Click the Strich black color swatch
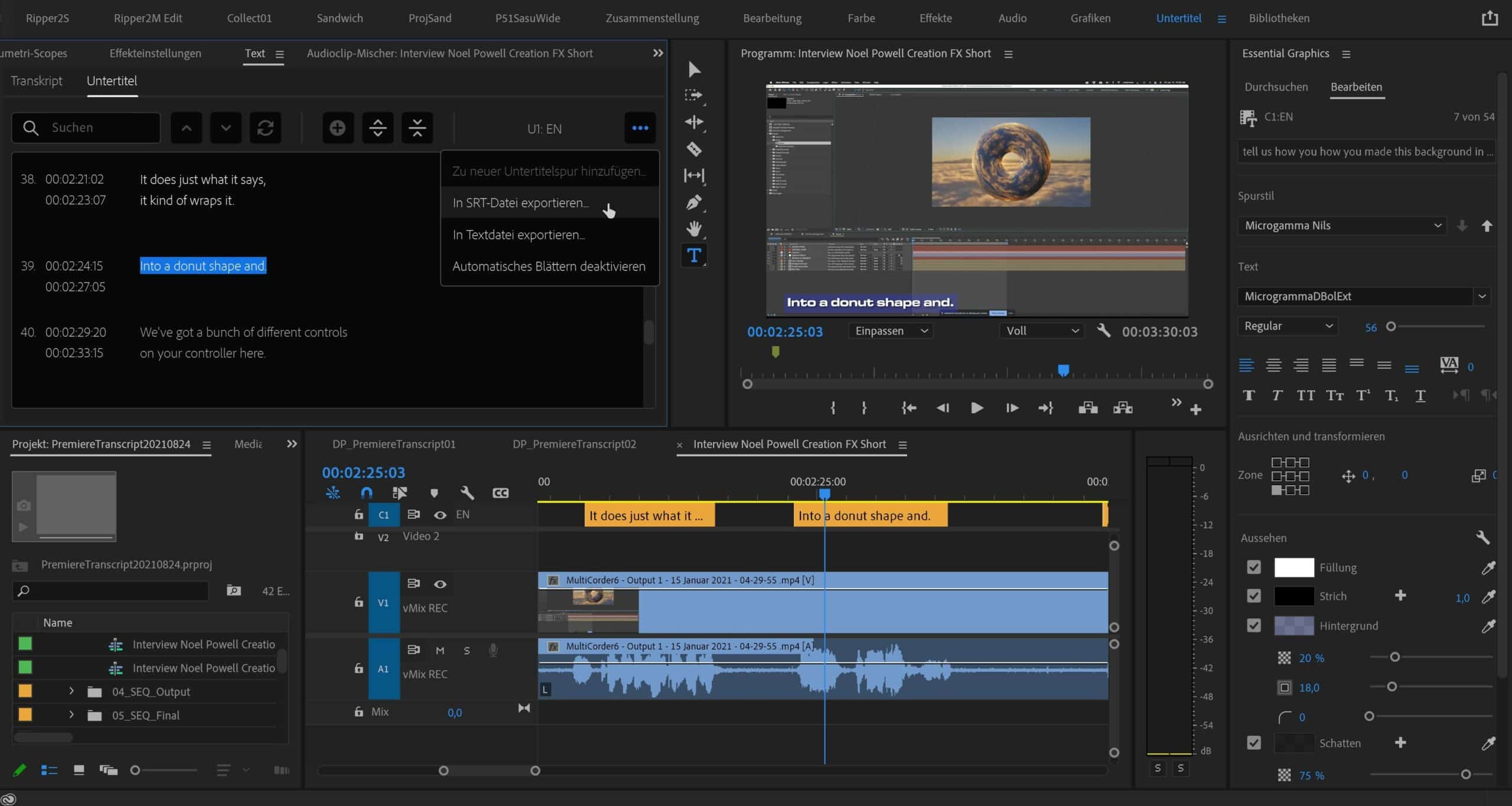The height and width of the screenshot is (806, 1512). coord(1293,596)
